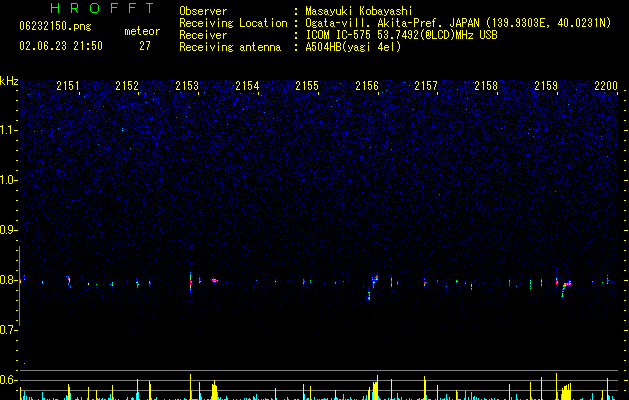Click the 0.6 kHz axis label
The width and height of the screenshot is (629, 400).
[8, 380]
